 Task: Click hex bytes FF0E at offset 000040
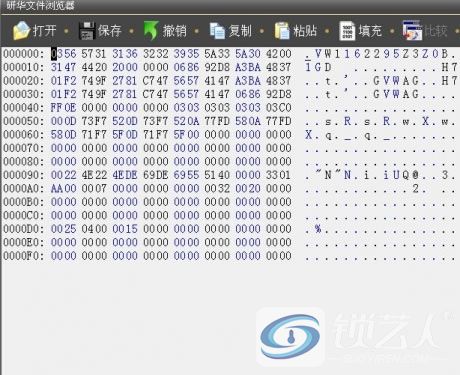[x=63, y=108]
